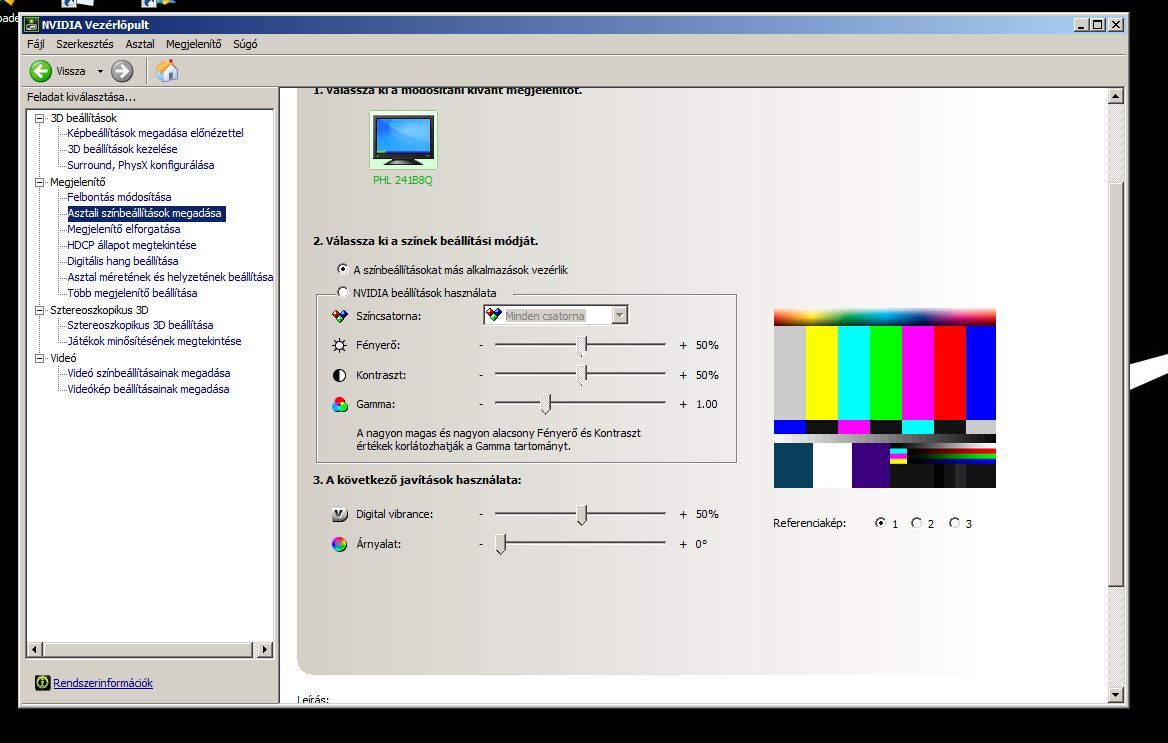Open Surround, PhysX konfigurálása

point(141,165)
